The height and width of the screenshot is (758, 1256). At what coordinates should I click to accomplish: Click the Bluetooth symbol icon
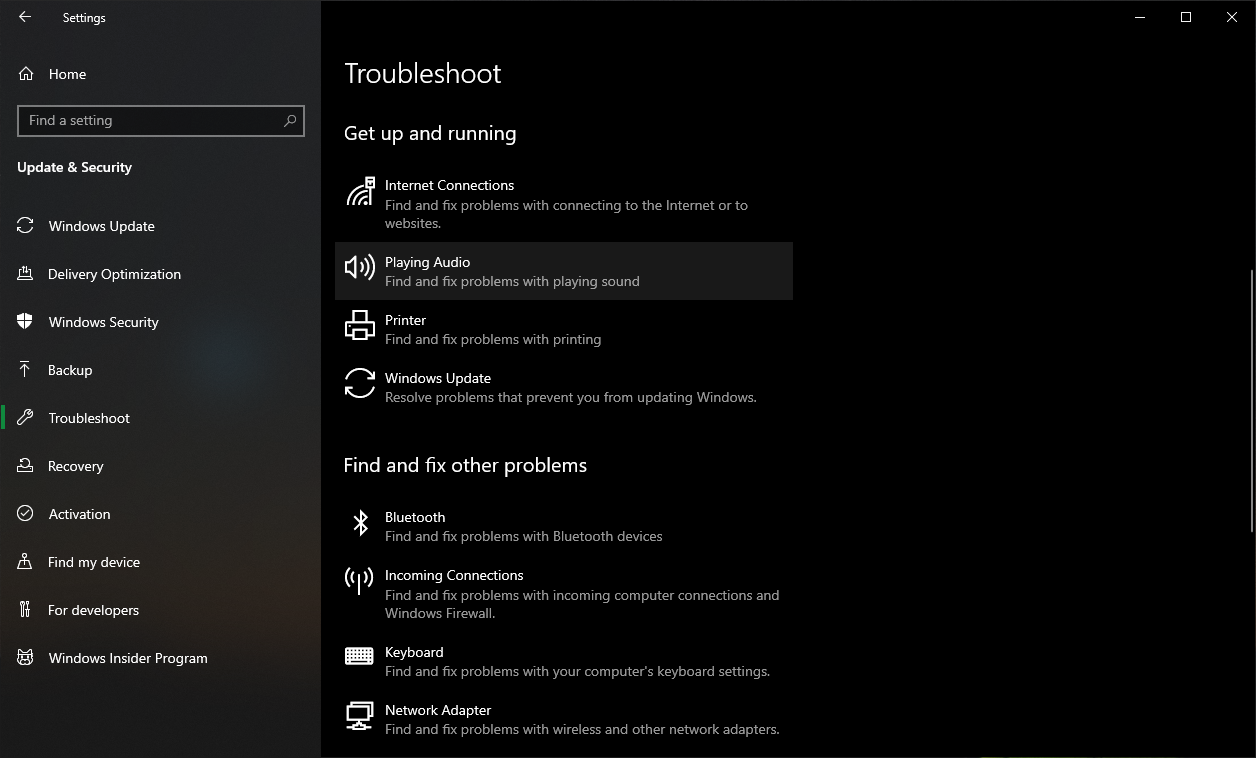(x=360, y=523)
